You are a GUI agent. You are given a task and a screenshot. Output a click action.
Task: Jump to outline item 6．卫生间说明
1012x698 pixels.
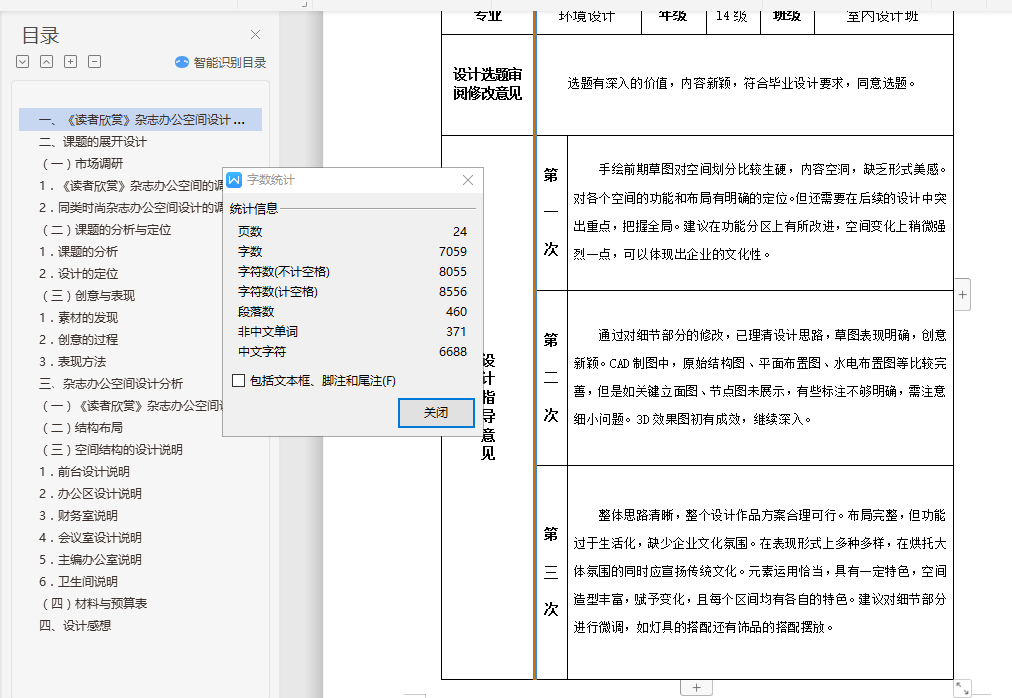pyautogui.click(x=78, y=581)
